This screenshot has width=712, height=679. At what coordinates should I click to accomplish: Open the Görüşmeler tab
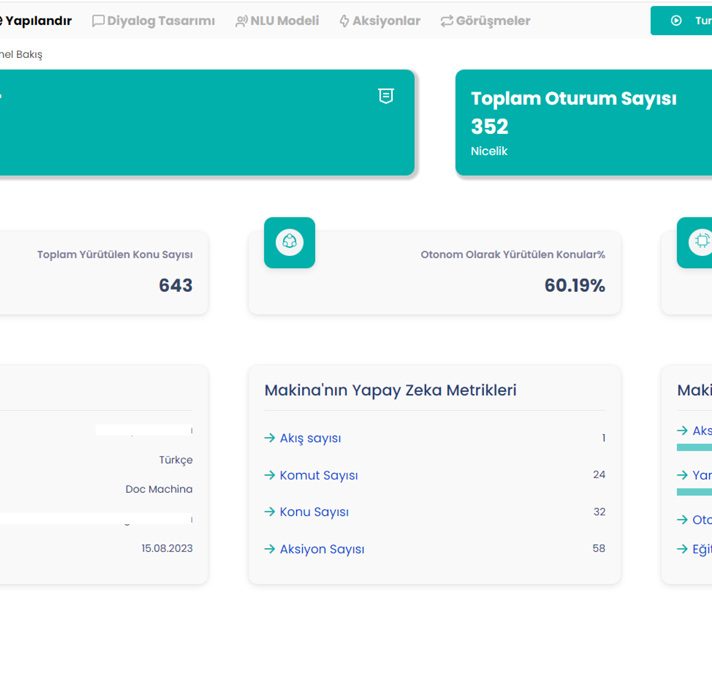coord(485,21)
